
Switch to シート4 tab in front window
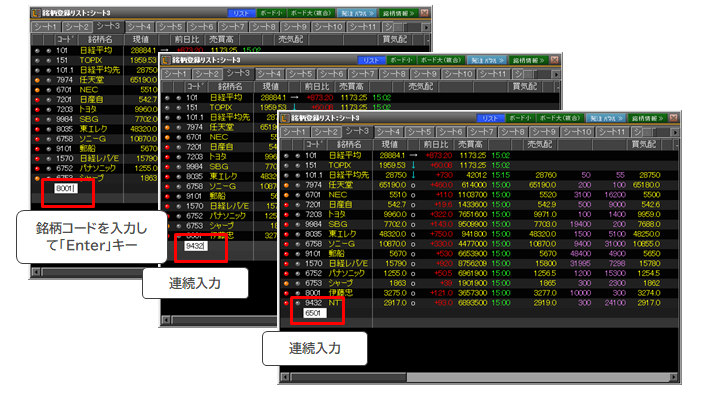388,132
